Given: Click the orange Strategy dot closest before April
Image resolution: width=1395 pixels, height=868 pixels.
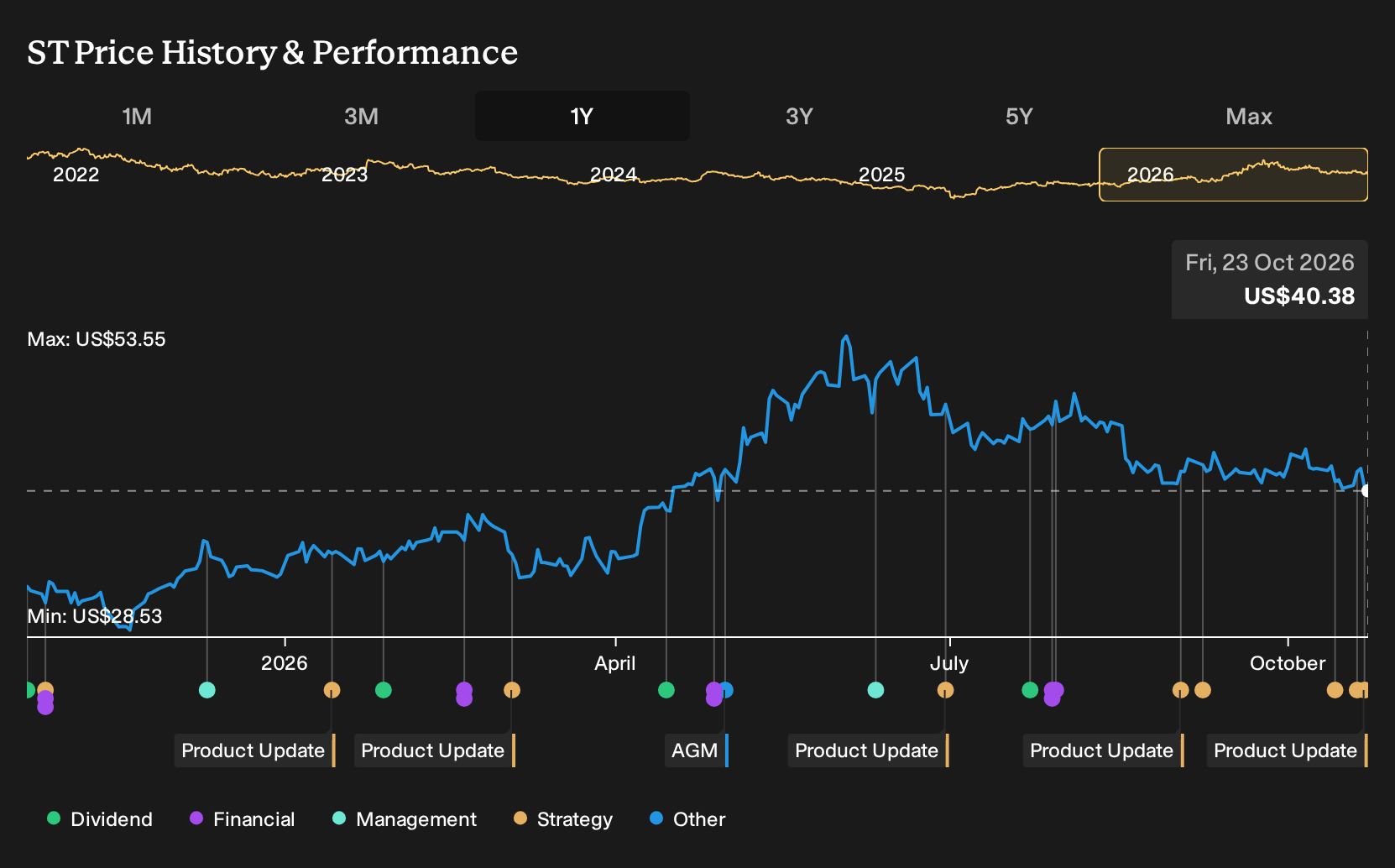Looking at the screenshot, I should click(x=512, y=690).
